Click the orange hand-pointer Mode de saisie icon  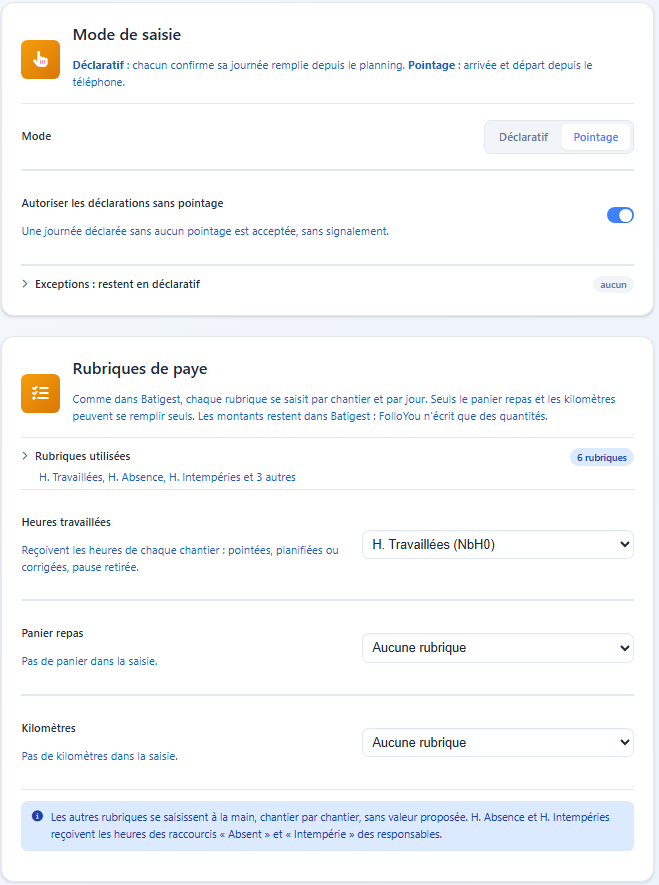(41, 59)
